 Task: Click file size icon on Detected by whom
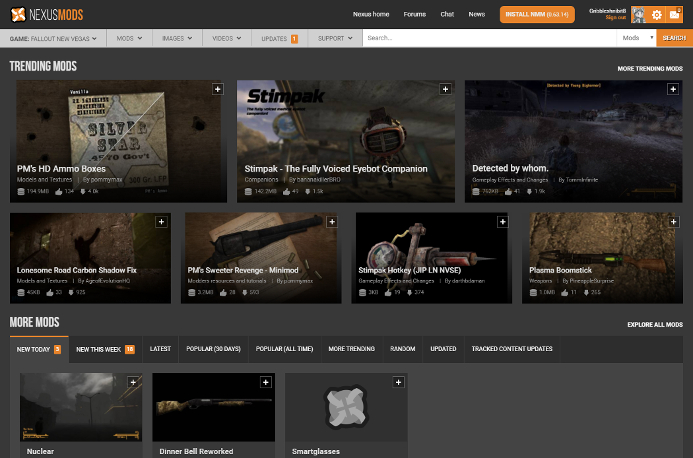coord(476,191)
